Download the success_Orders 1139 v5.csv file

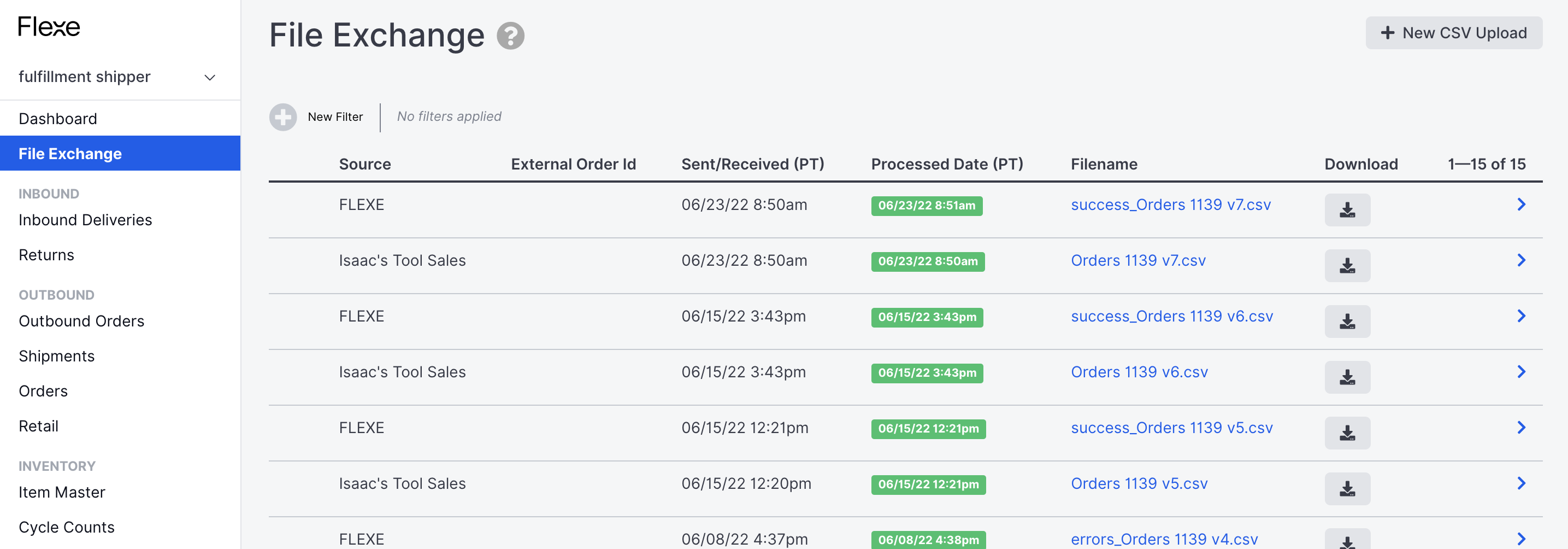(1347, 433)
